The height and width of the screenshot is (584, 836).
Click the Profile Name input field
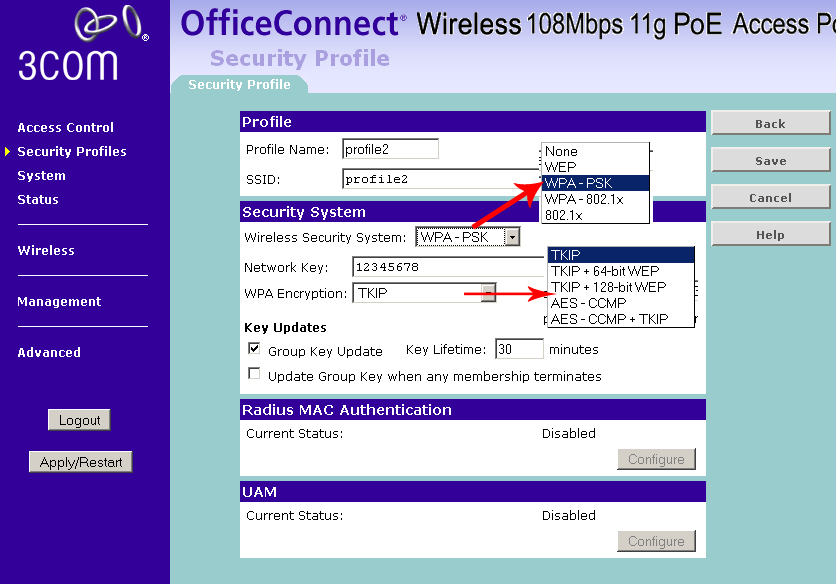pyautogui.click(x=390, y=149)
